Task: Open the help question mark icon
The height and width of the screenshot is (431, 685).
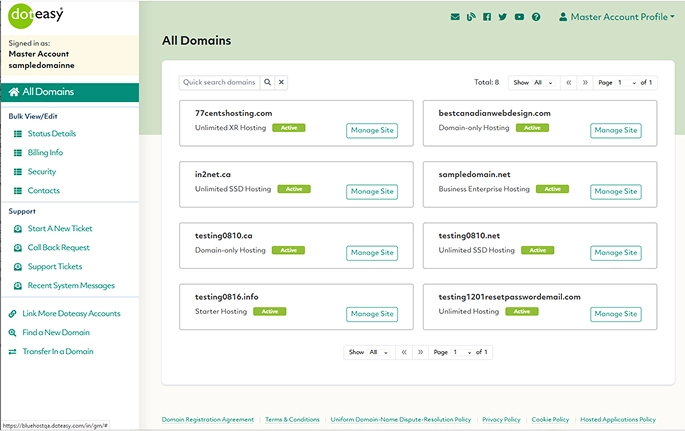Action: tap(536, 17)
